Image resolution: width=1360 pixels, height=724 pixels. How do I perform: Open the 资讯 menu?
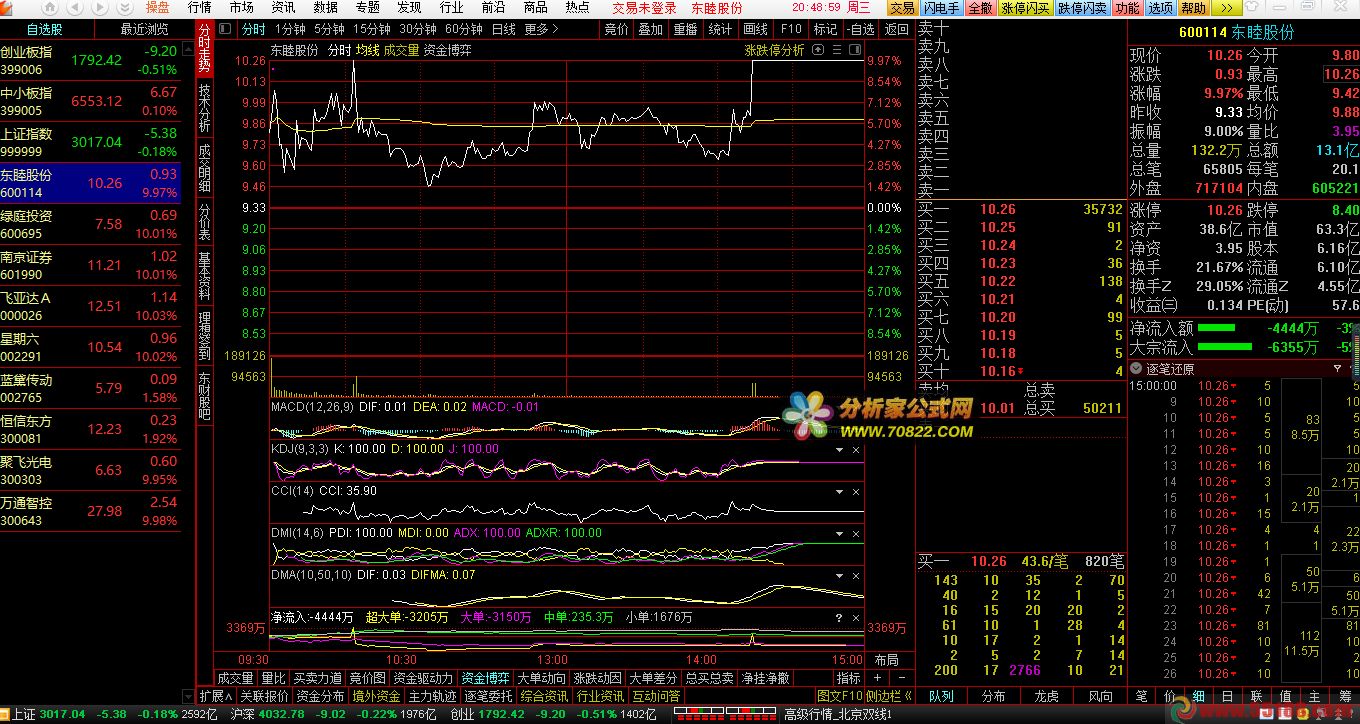coord(283,7)
